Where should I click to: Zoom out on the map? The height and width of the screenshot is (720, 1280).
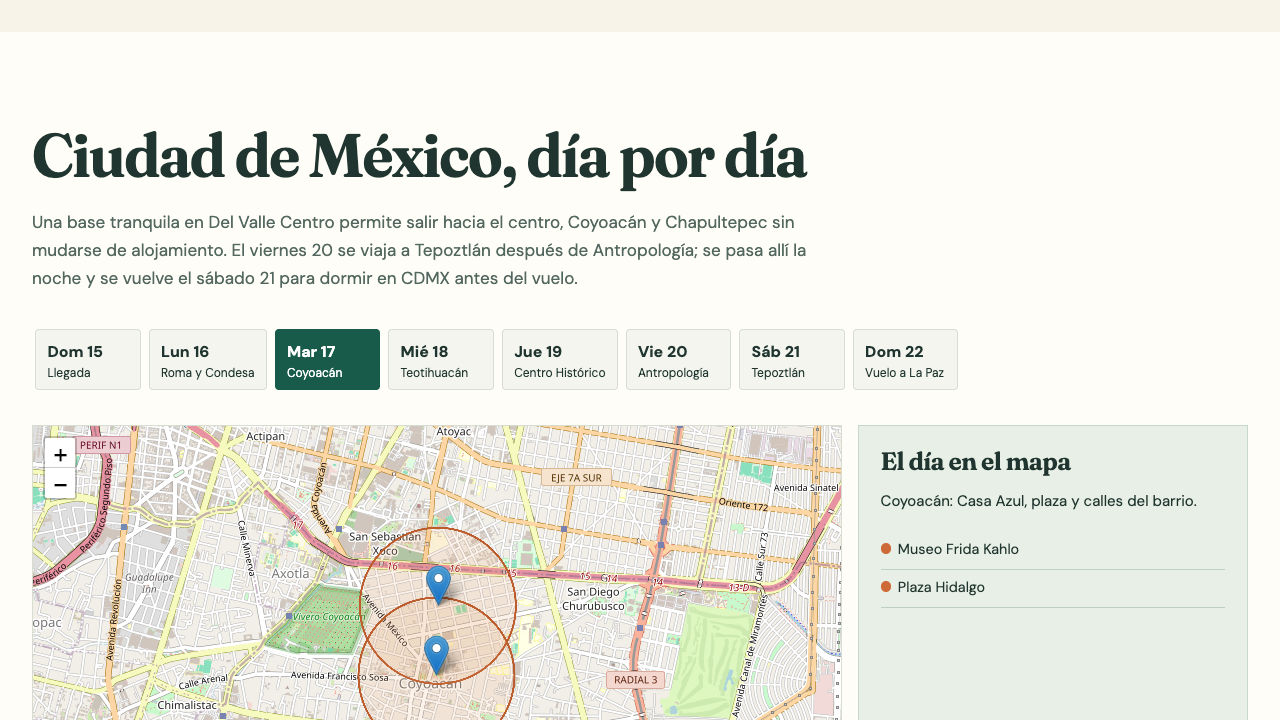pos(60,484)
